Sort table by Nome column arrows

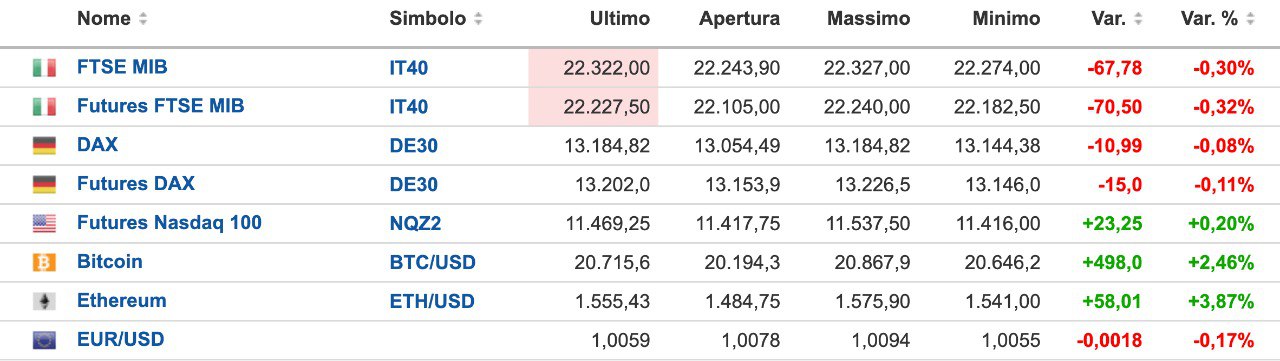tap(143, 19)
